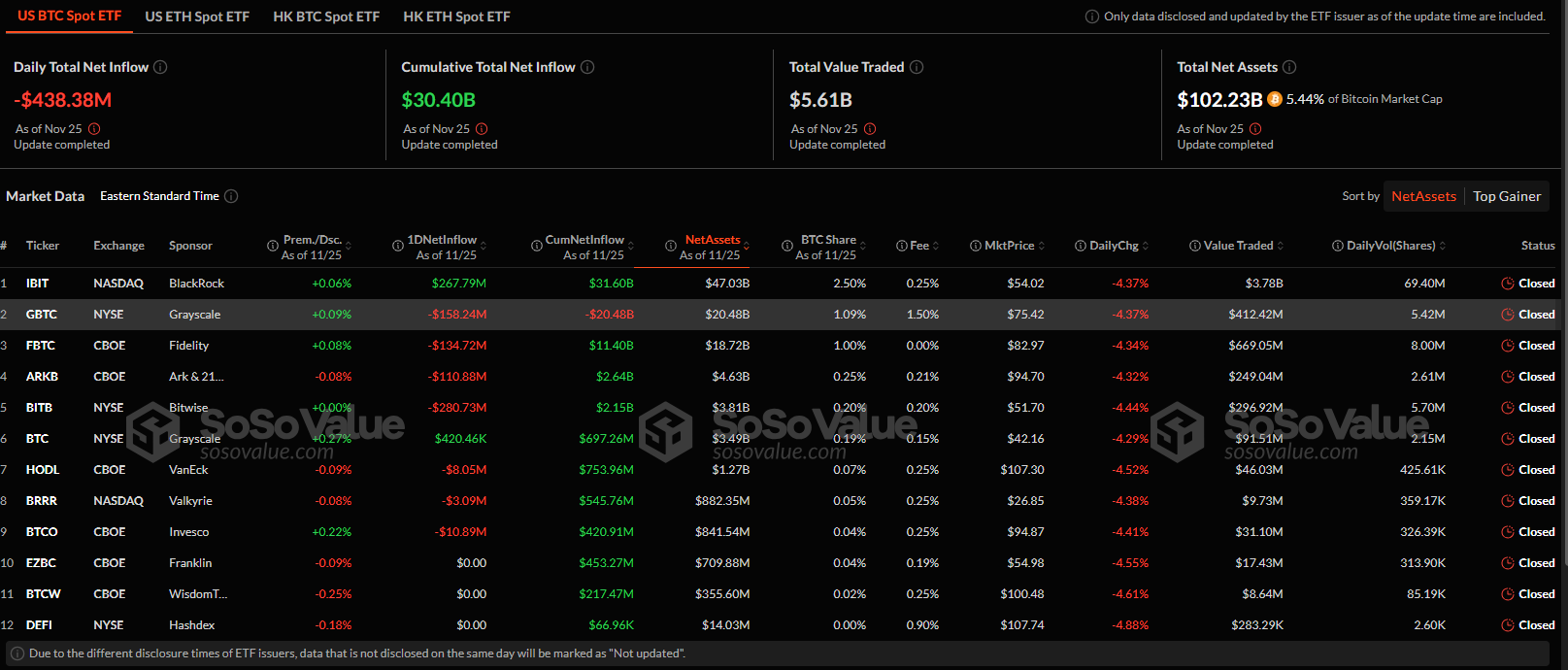Sort table by Top Gainer

pyautogui.click(x=1507, y=196)
